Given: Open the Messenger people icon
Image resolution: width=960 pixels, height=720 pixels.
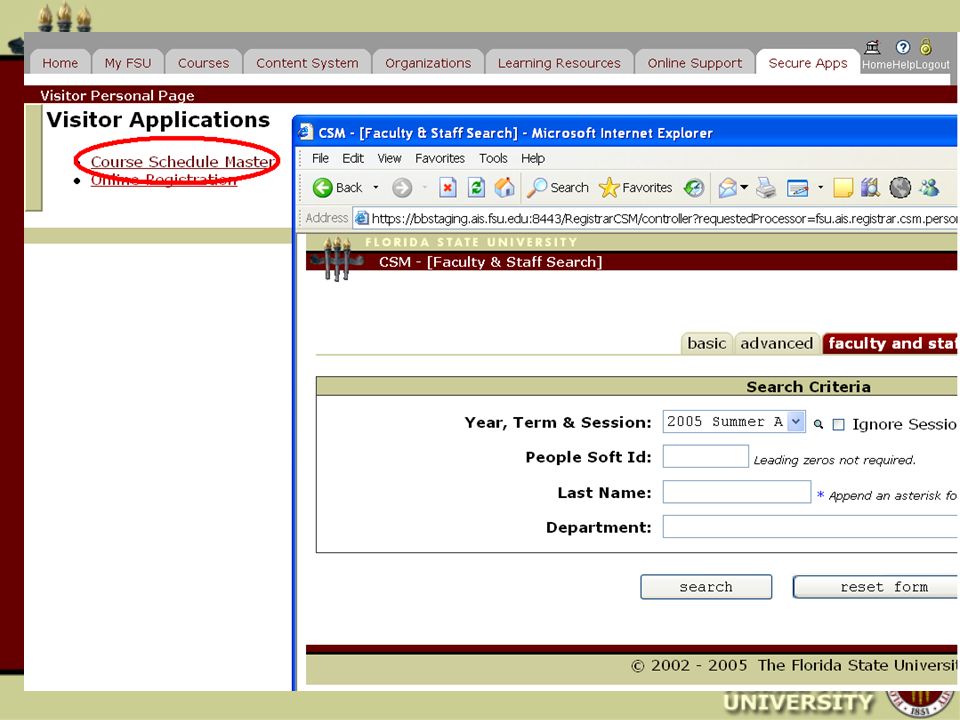Looking at the screenshot, I should (929, 187).
